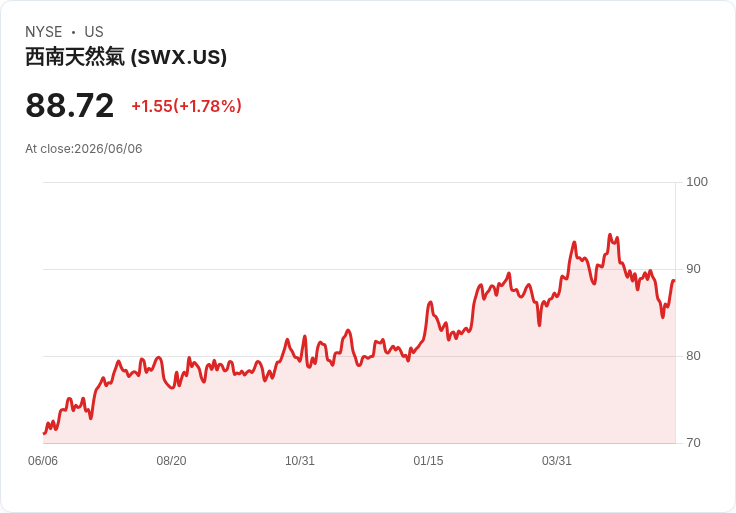Click the current price 88.72
The image size is (736, 513).
69,105
